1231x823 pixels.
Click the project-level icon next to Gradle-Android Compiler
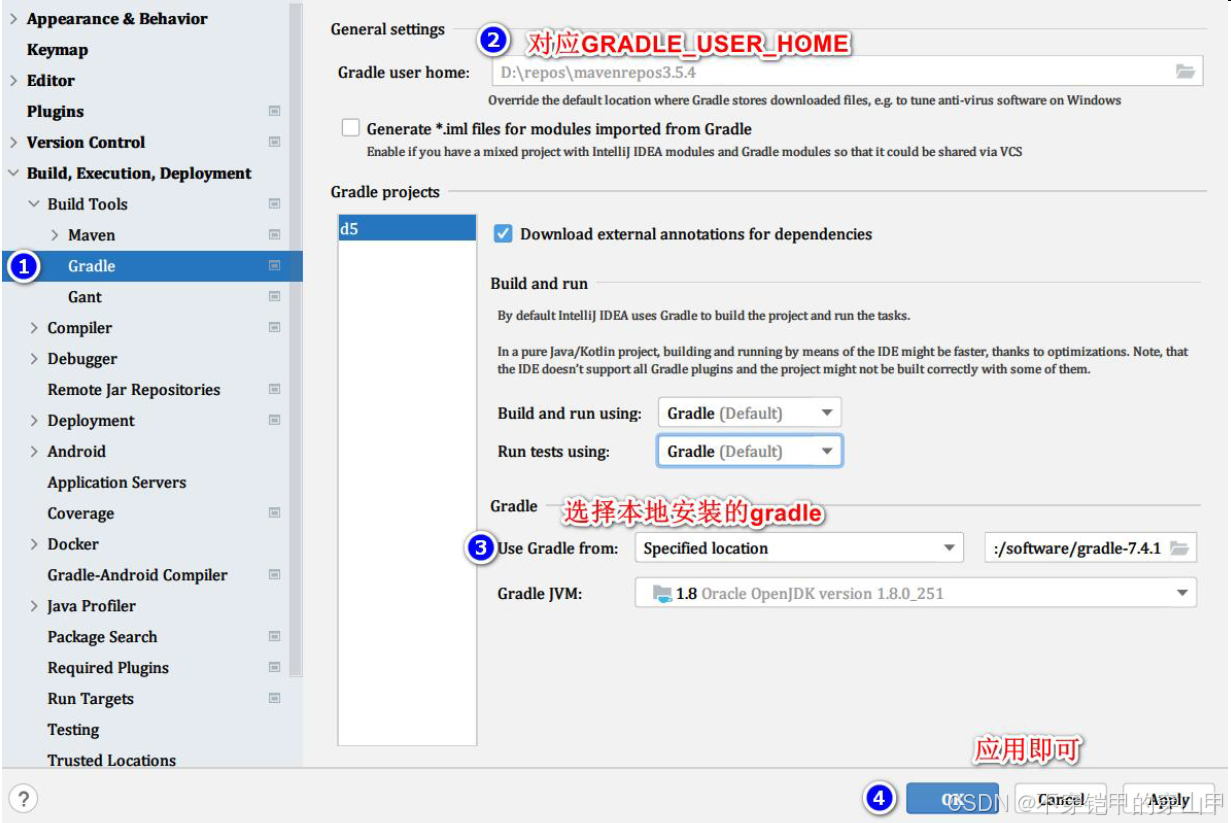coord(275,575)
